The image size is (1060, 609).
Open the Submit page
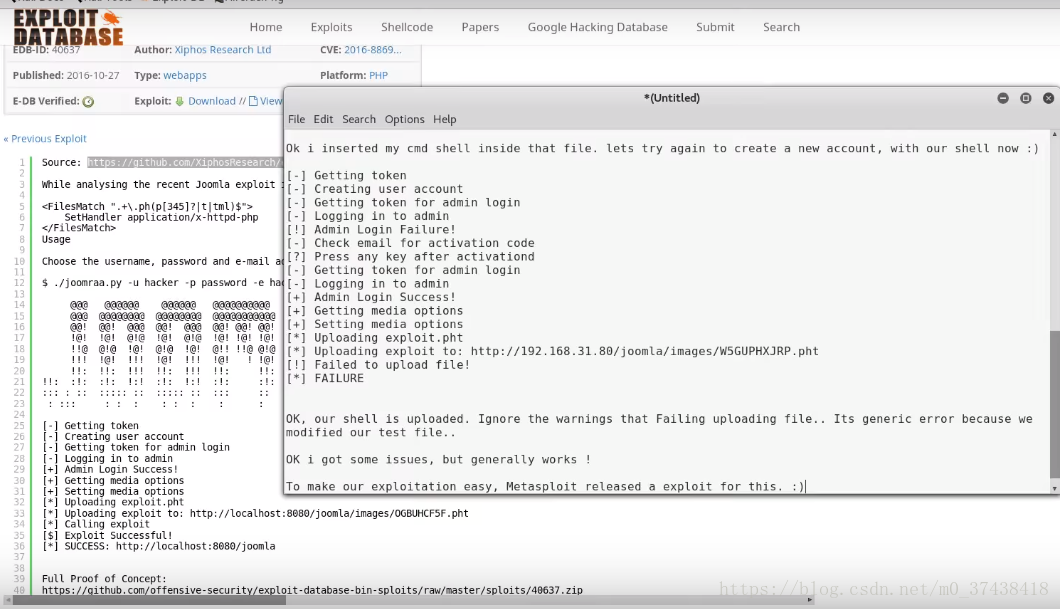pyautogui.click(x=715, y=27)
